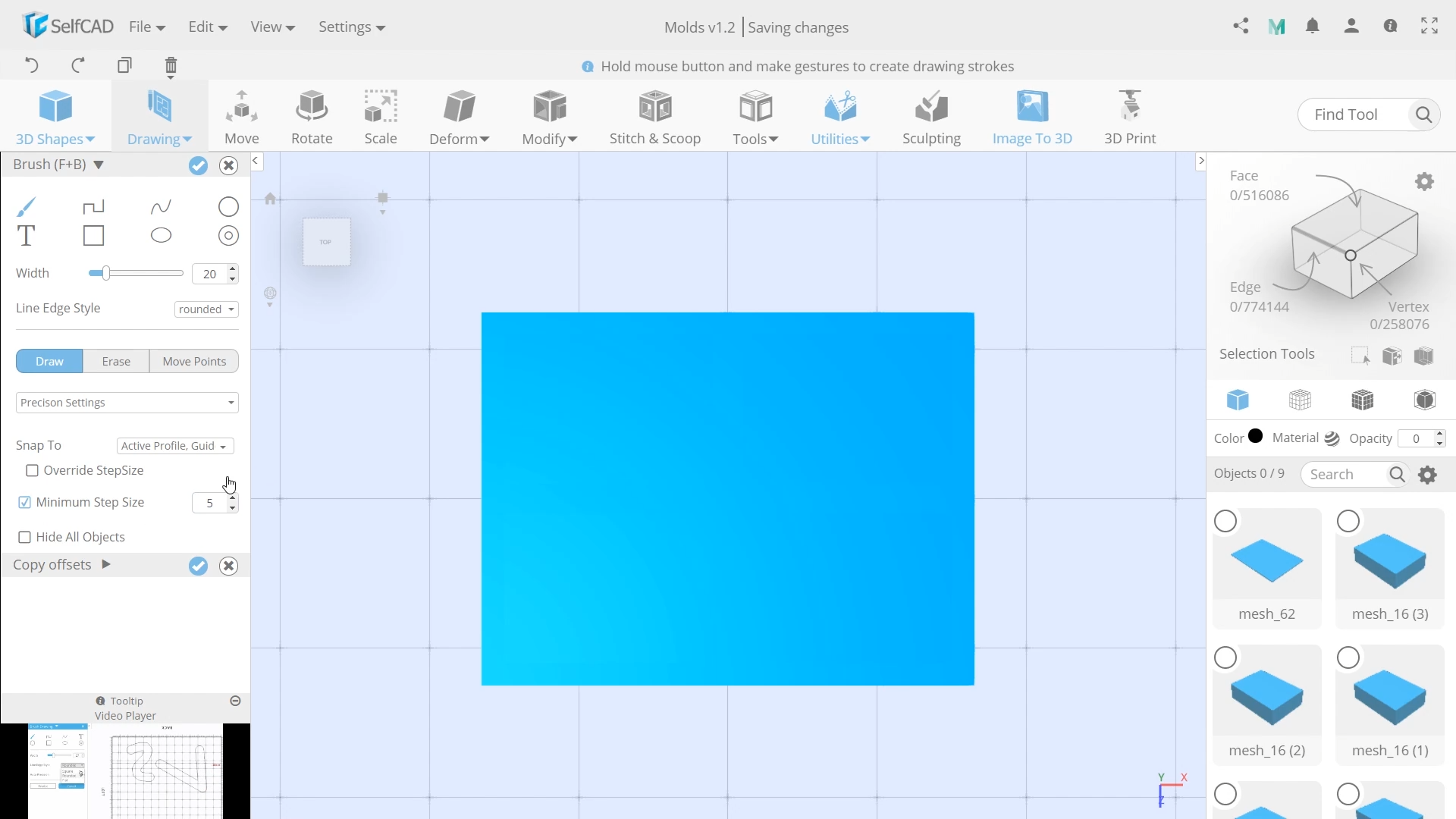1456x819 pixels.
Task: Collapse the Tooltip Video Player
Action: pyautogui.click(x=235, y=701)
